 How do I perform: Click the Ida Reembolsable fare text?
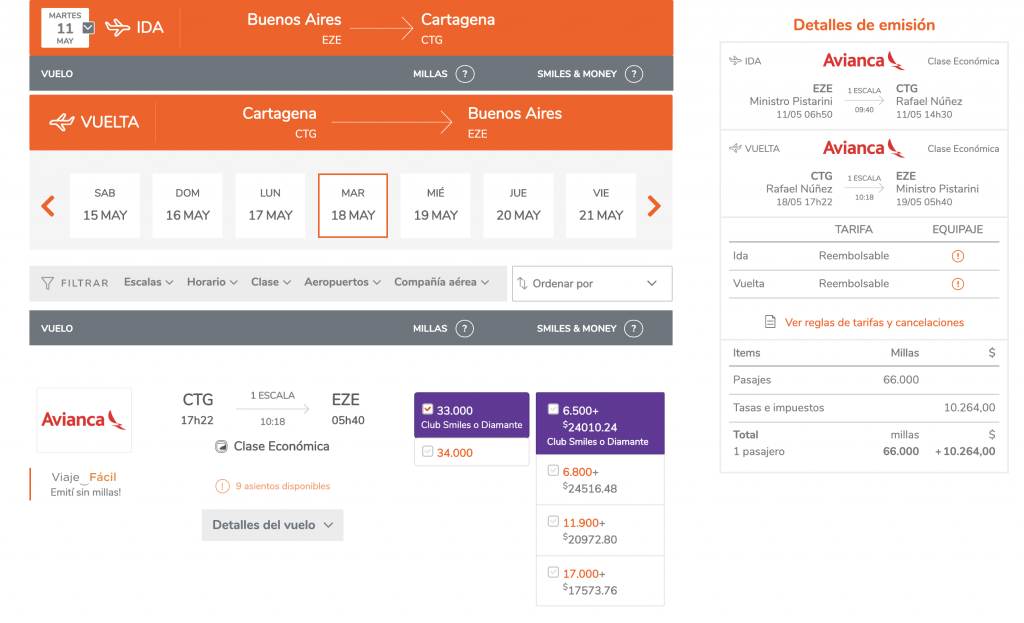pyautogui.click(x=854, y=256)
